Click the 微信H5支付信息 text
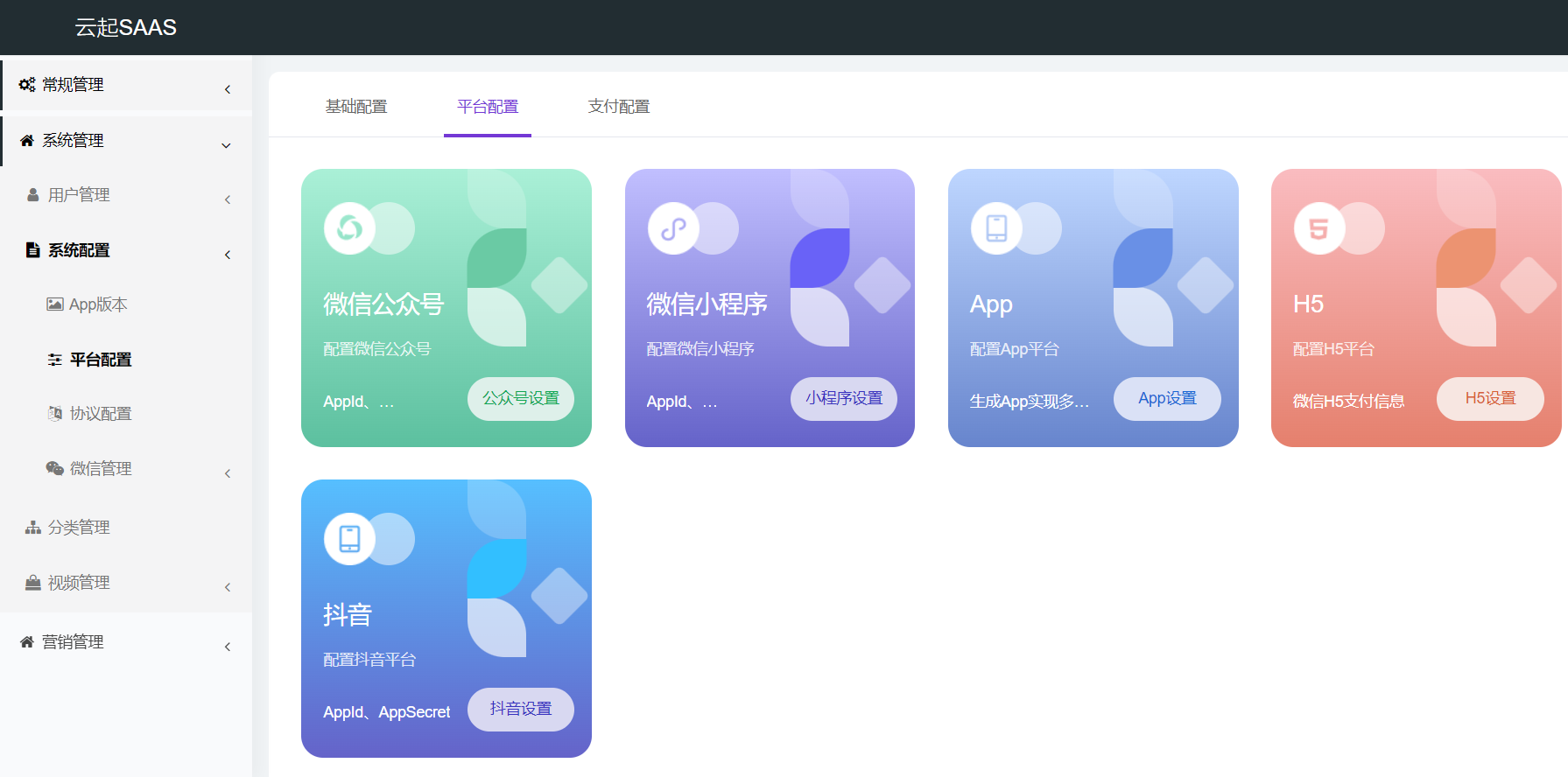This screenshot has width=1568, height=777. (x=1348, y=402)
